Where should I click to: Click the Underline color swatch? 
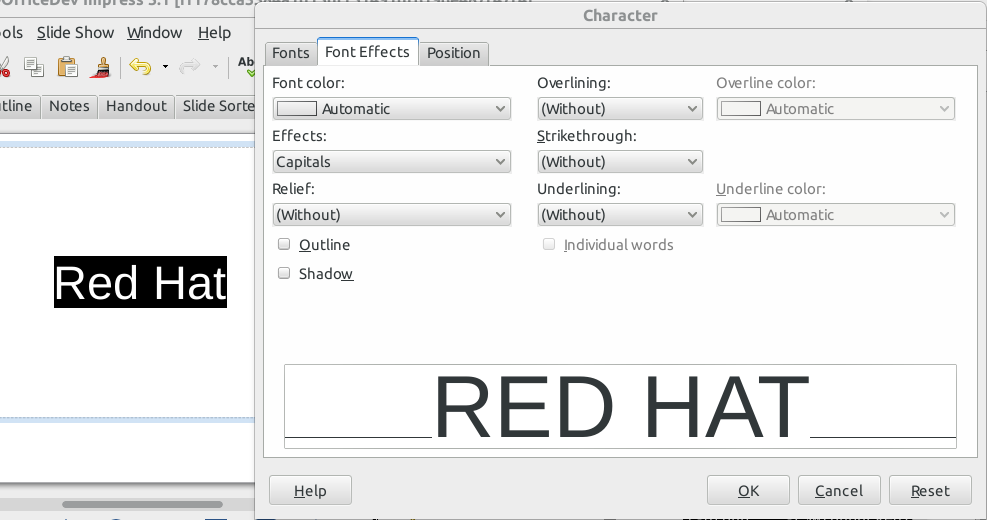coord(741,215)
